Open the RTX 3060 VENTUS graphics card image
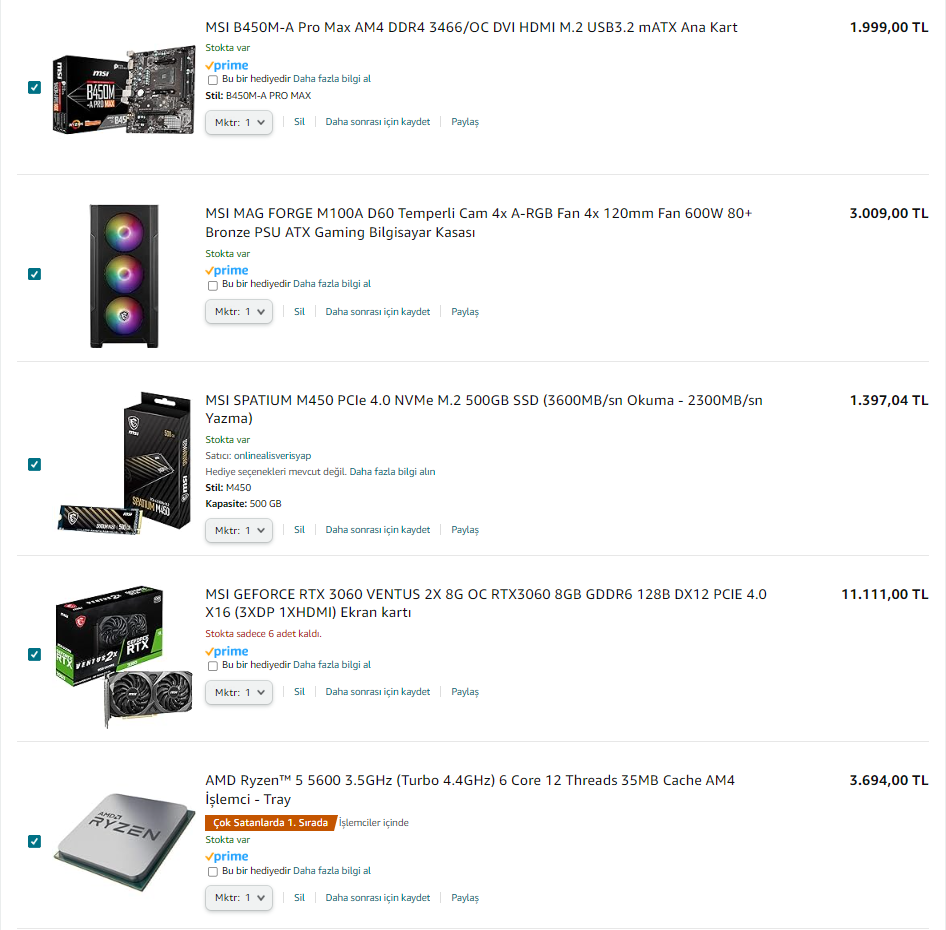 point(124,656)
